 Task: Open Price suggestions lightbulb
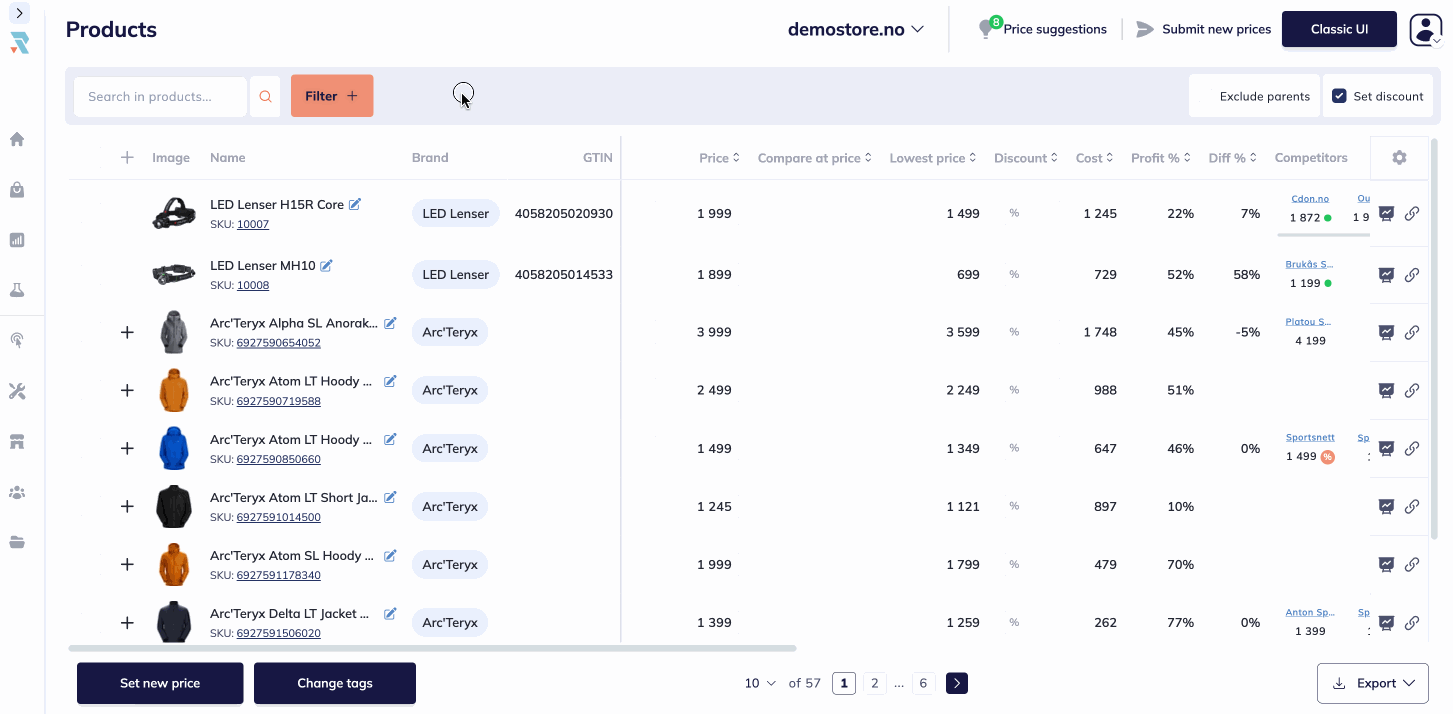(1044, 29)
